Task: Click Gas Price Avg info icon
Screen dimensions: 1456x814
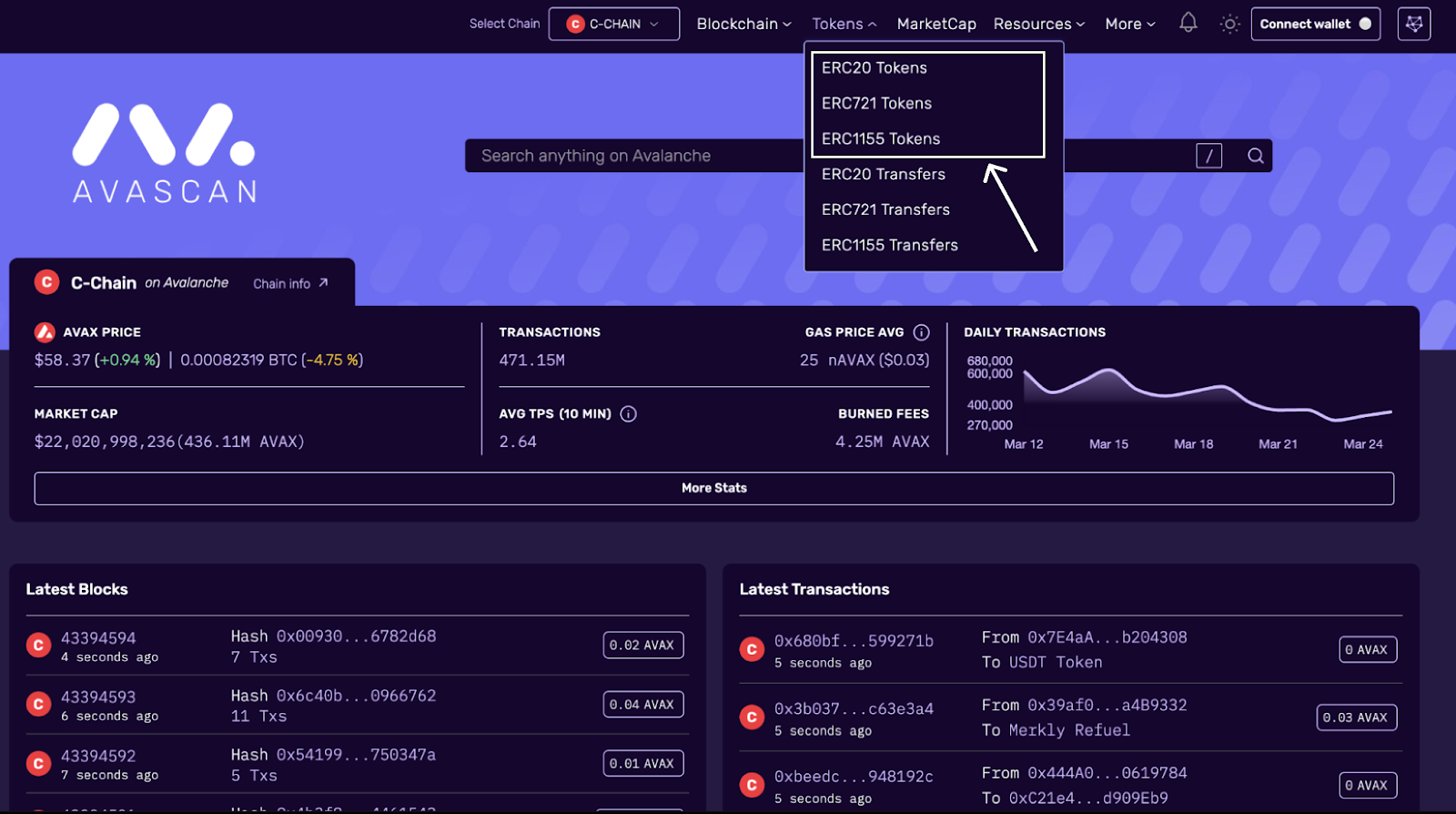Action: (921, 332)
